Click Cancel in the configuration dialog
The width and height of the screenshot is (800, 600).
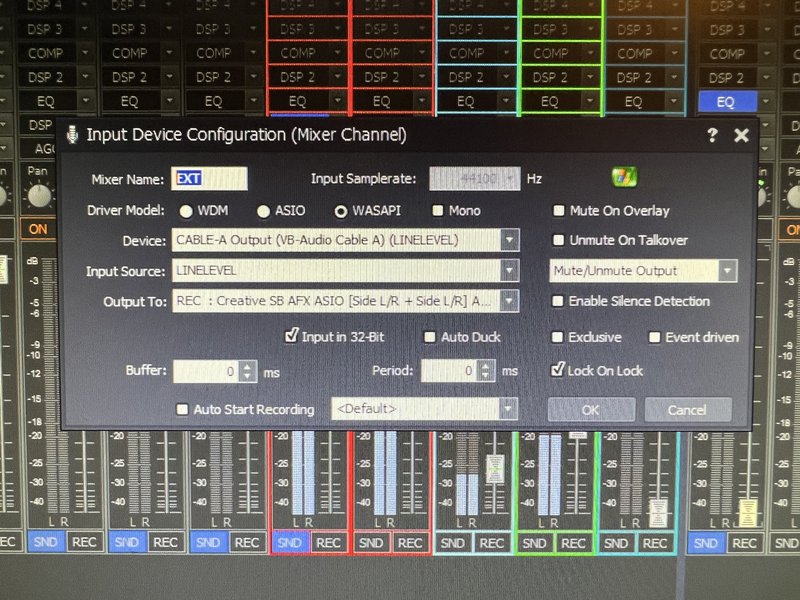coord(688,410)
